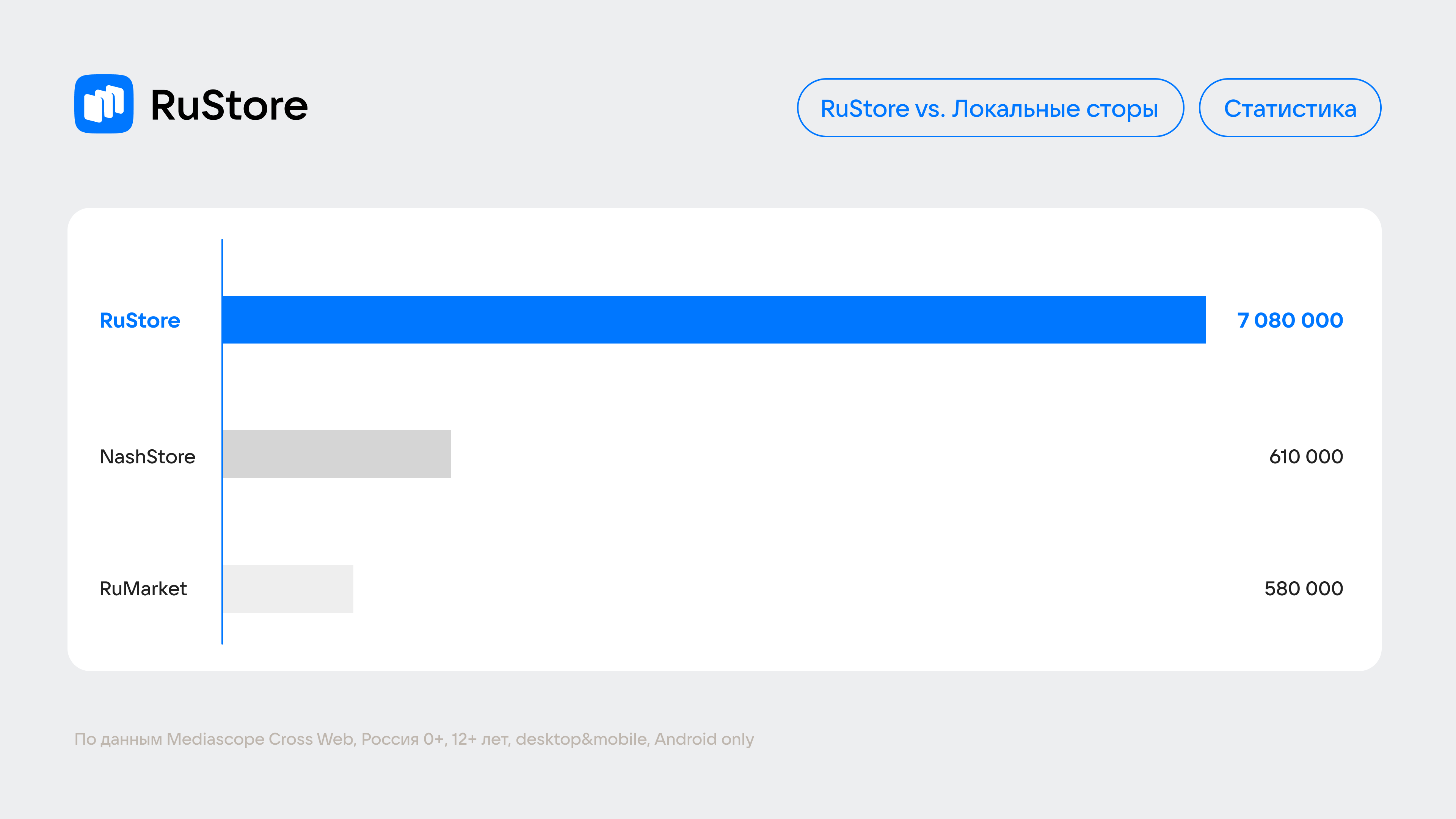
Task: Click the 7 080 000 value
Action: click(x=1289, y=320)
